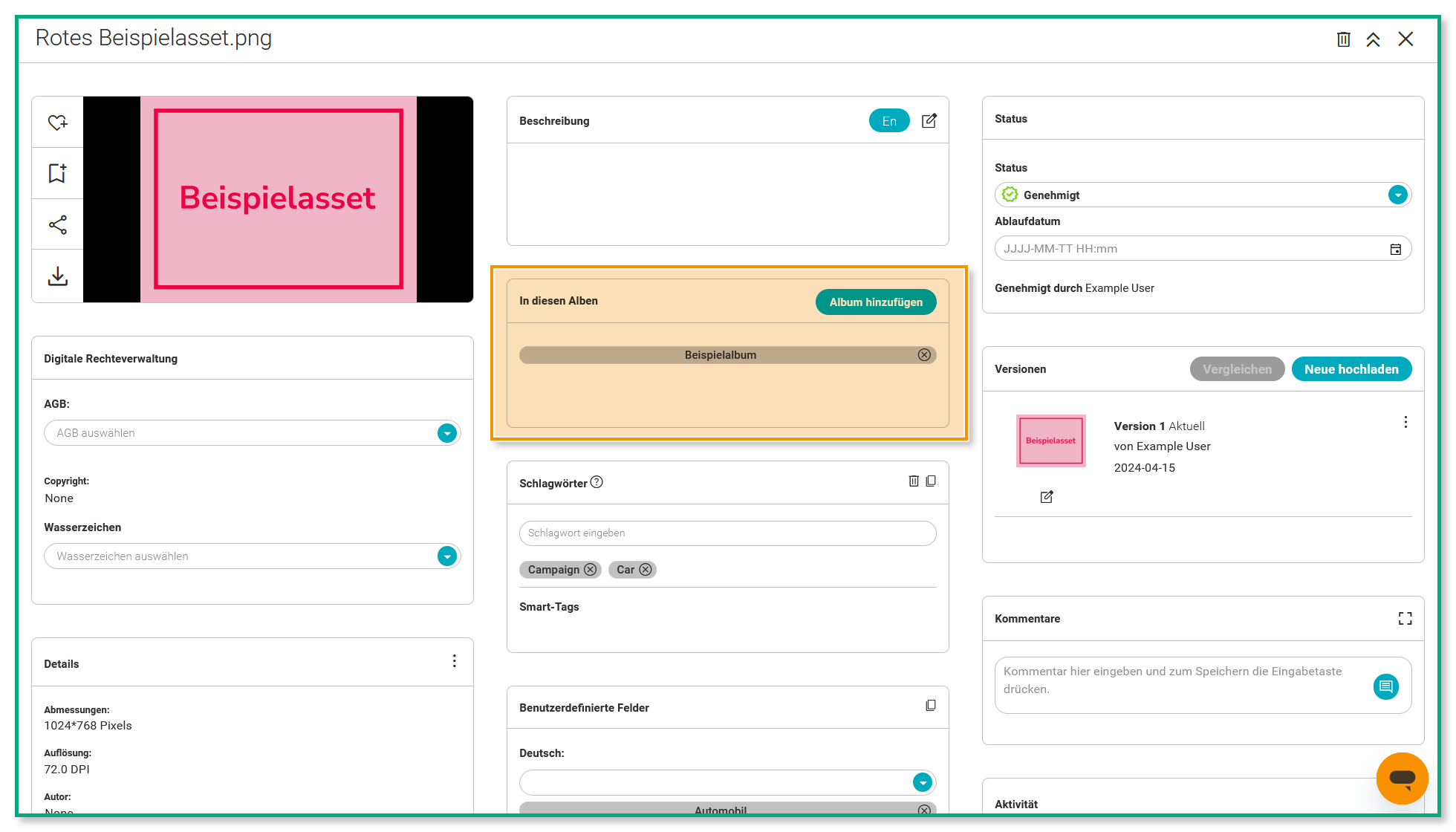This screenshot has width=1456, height=832.
Task: Click the Beispielasset preview image
Action: point(279,199)
